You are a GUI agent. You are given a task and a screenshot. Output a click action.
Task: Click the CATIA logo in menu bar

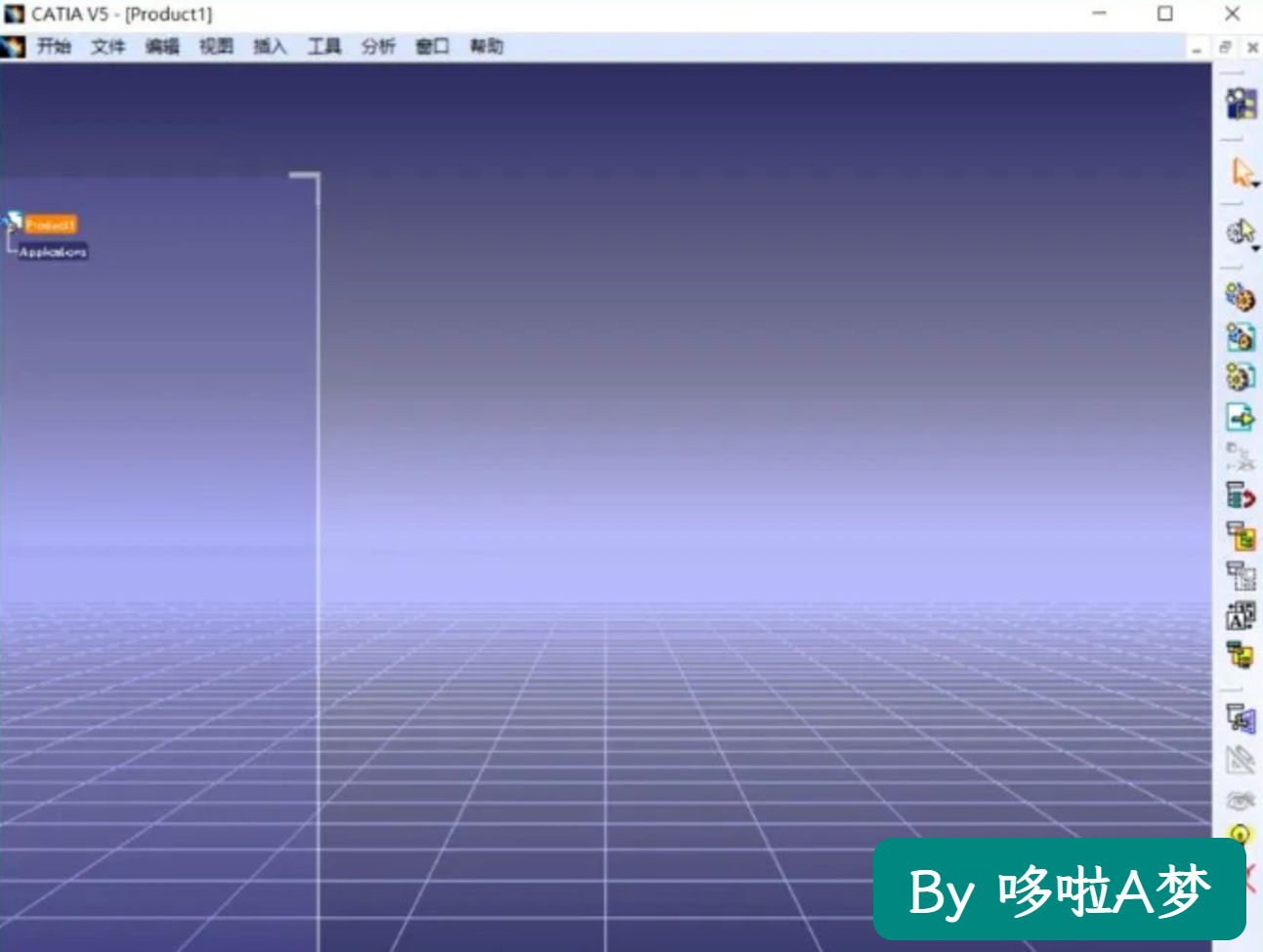13,46
